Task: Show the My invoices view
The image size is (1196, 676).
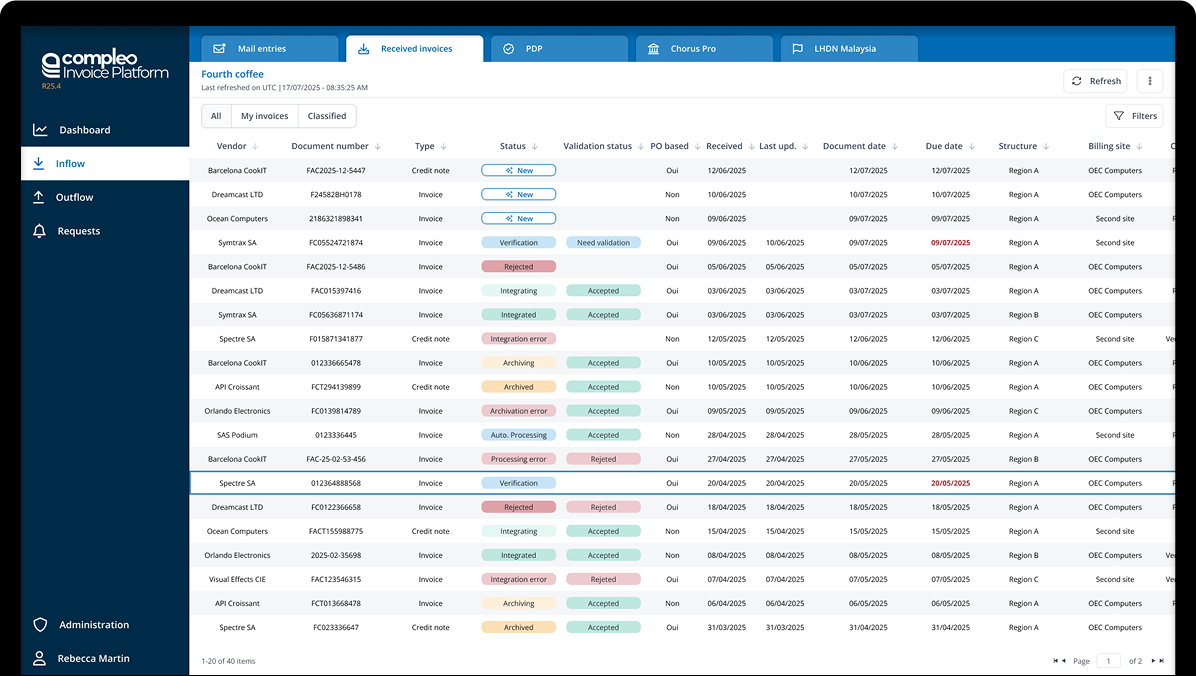Action: pos(264,116)
